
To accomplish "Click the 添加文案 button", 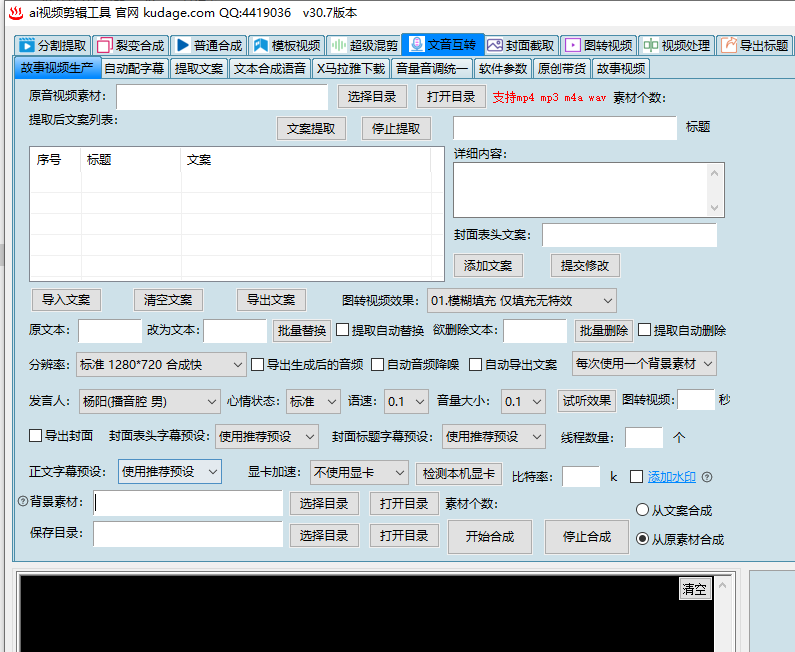I will (x=488, y=266).
